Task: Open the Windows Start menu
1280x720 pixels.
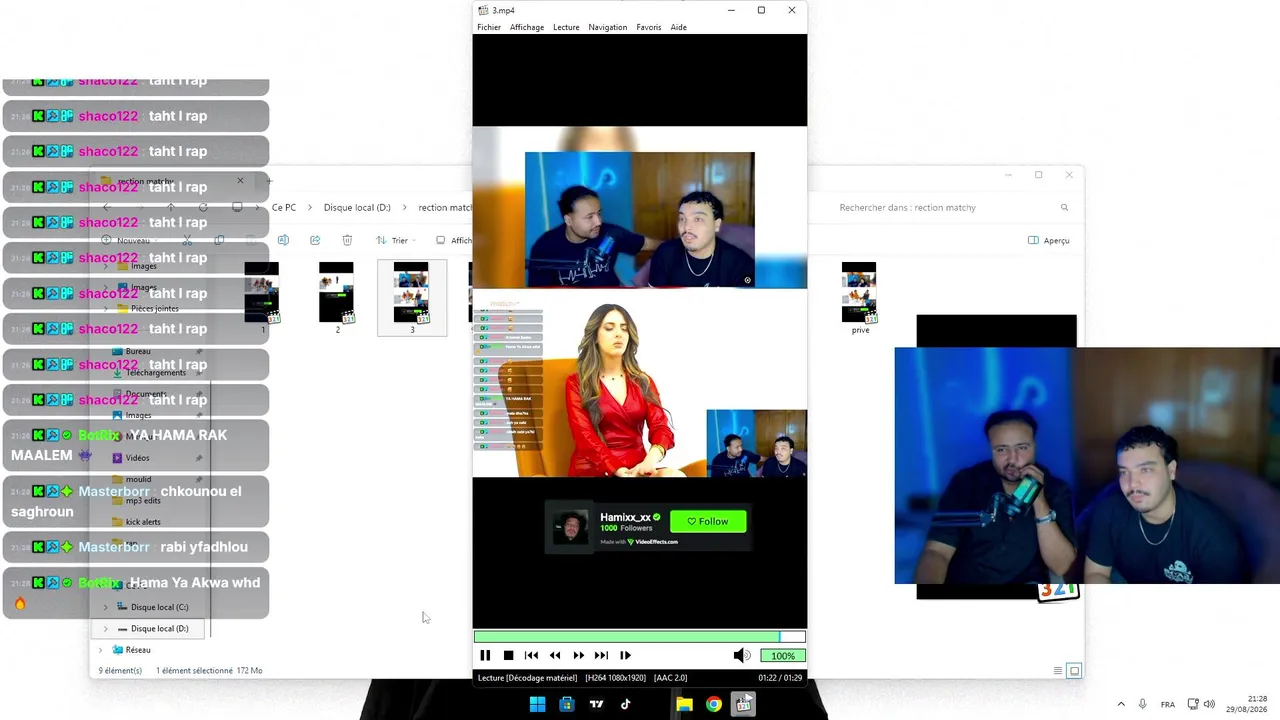Action: pos(537,704)
